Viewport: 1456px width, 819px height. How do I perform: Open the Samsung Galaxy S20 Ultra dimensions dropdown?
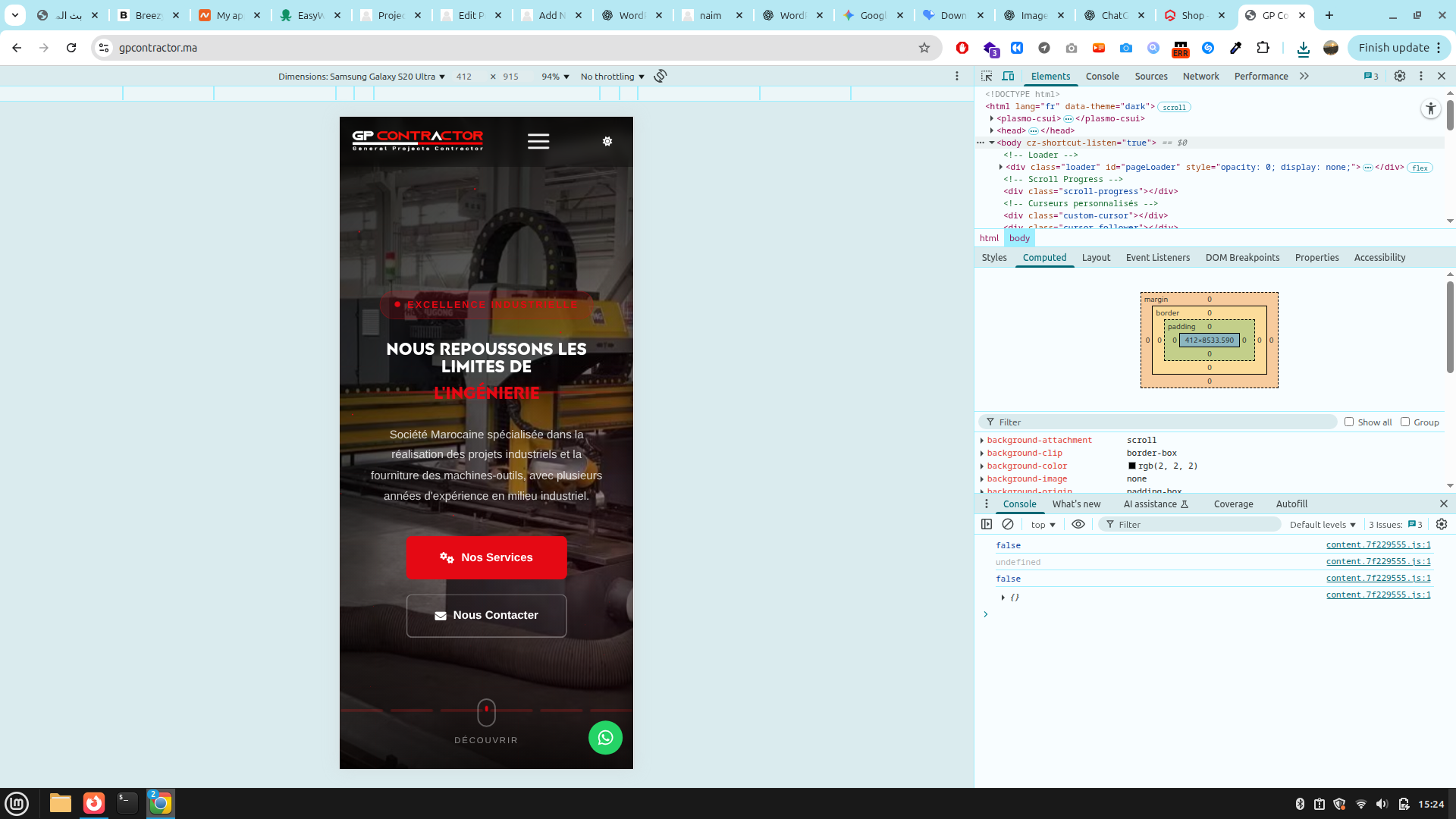pos(362,77)
